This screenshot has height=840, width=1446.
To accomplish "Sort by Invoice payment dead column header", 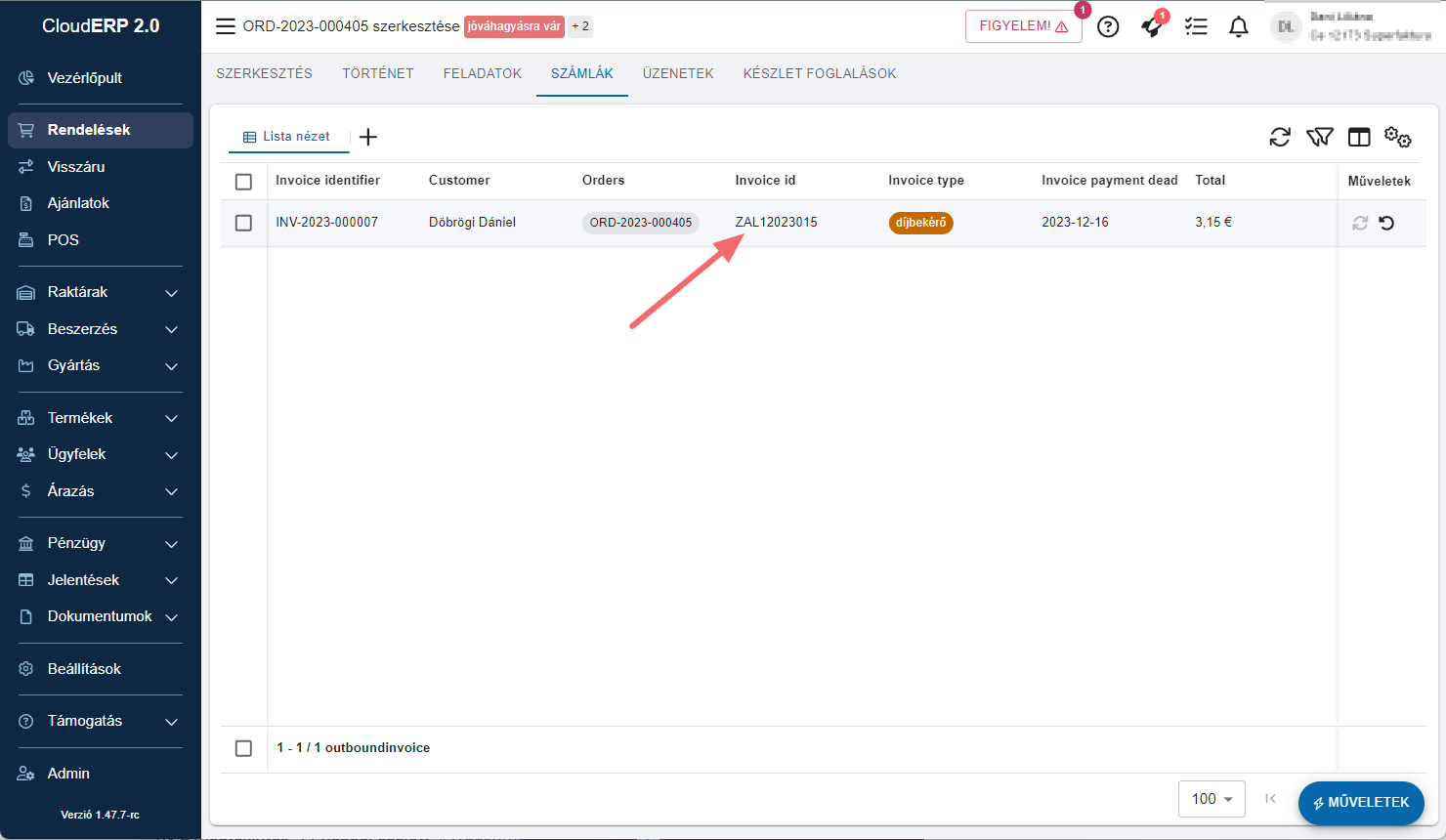I will point(1109,181).
